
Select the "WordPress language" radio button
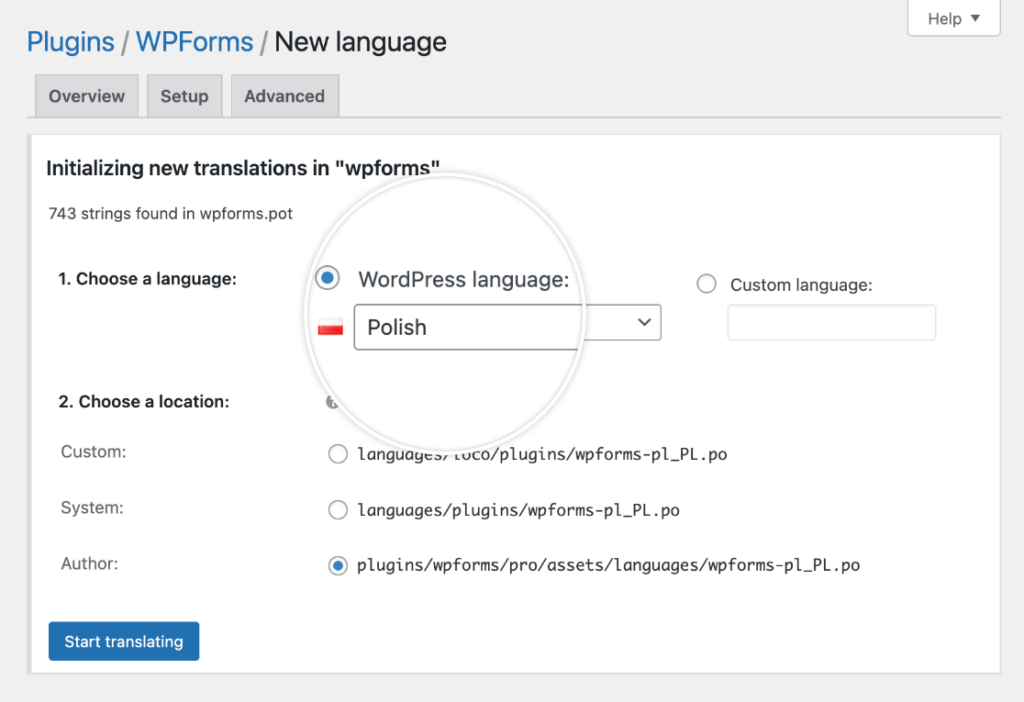point(327,278)
